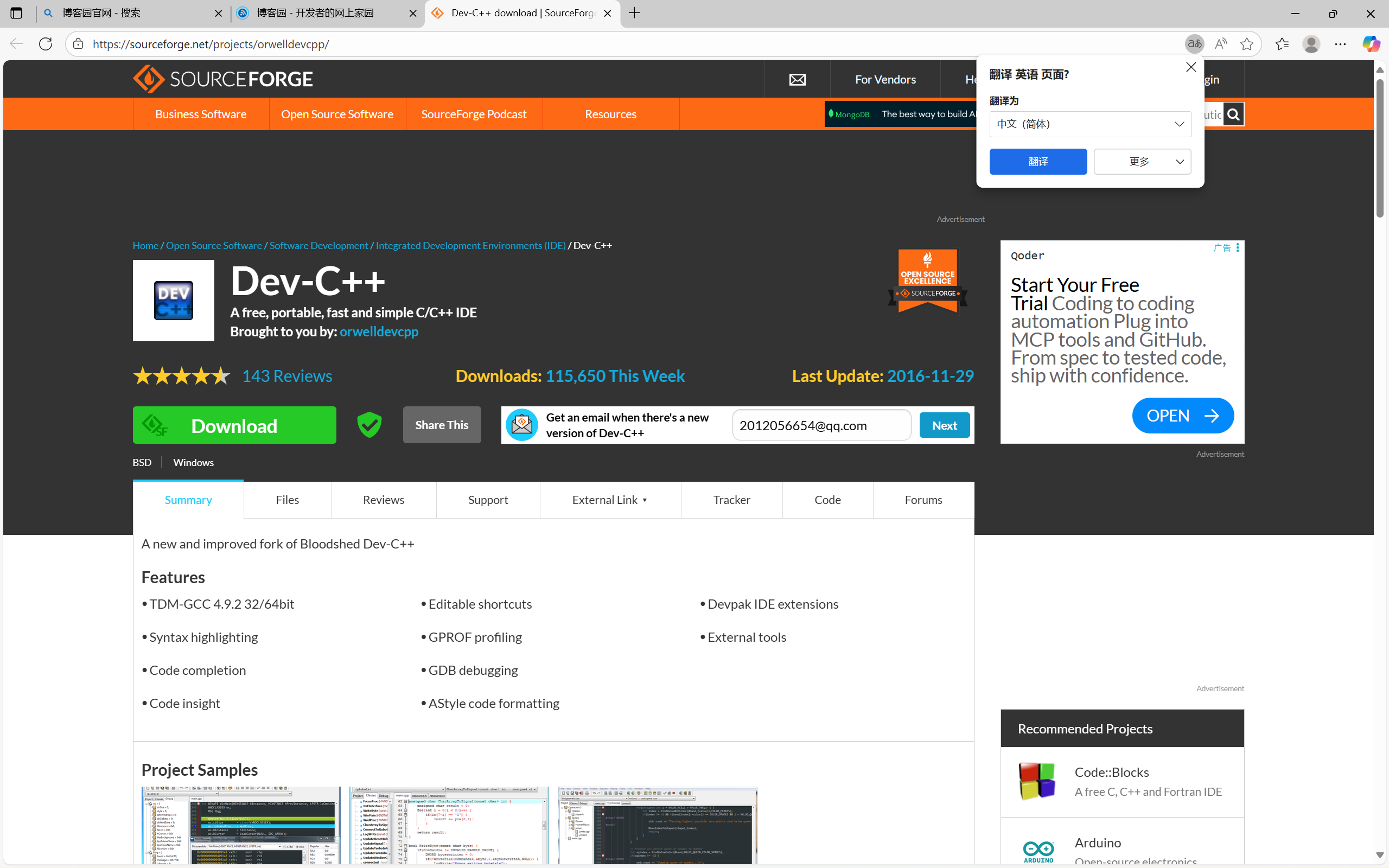Click the blue 翻译 button
The width and height of the screenshot is (1389, 868).
(x=1038, y=162)
